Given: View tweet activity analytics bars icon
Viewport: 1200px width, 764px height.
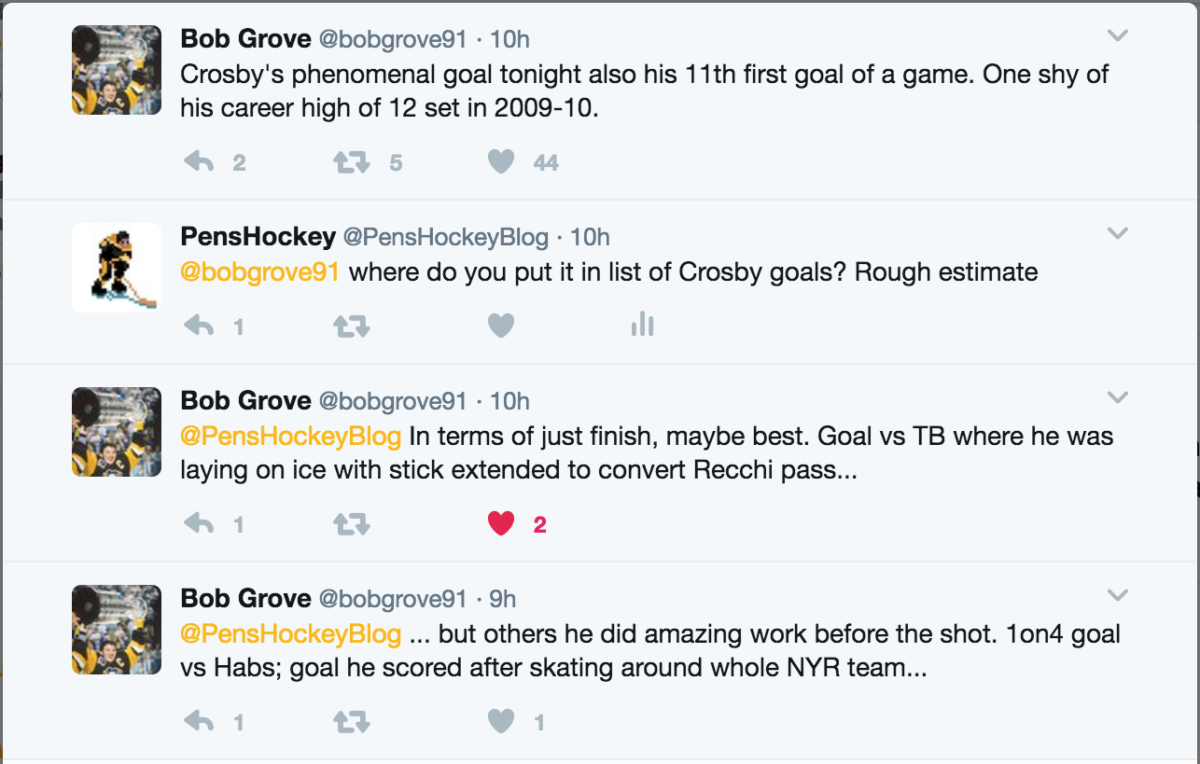Looking at the screenshot, I should 642,324.
